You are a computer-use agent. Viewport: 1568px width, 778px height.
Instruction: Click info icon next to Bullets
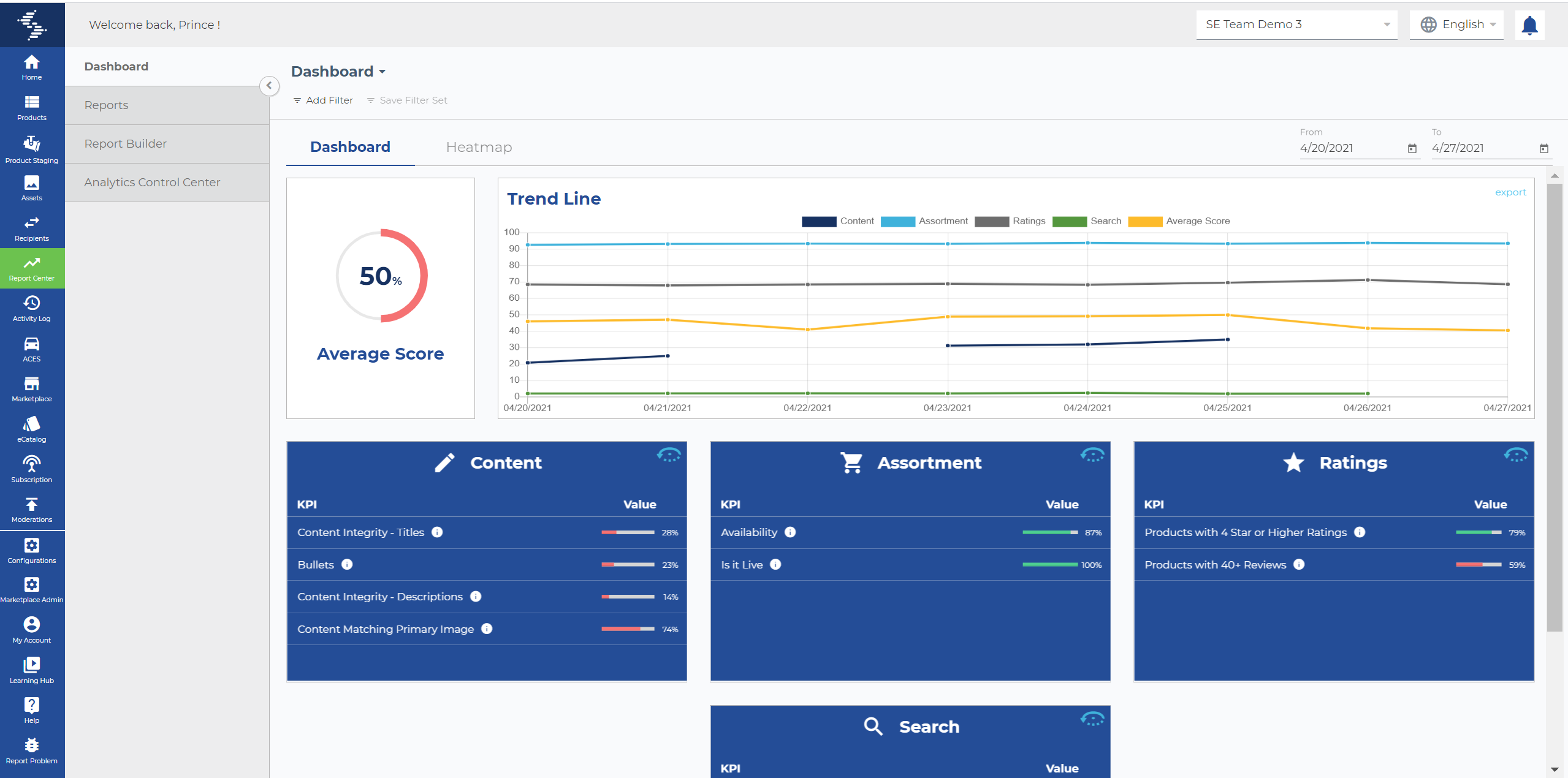point(347,564)
